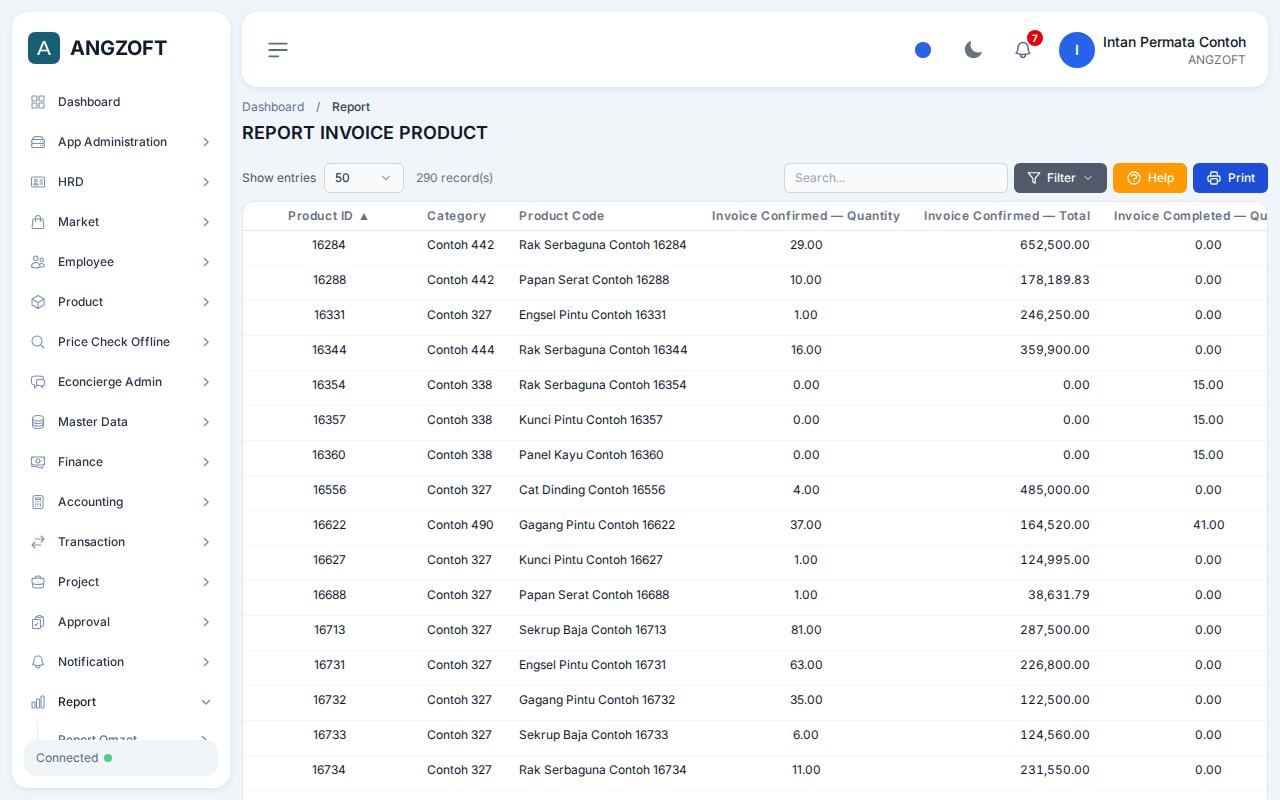Go to the Dashboard breadcrumb link

(273, 107)
